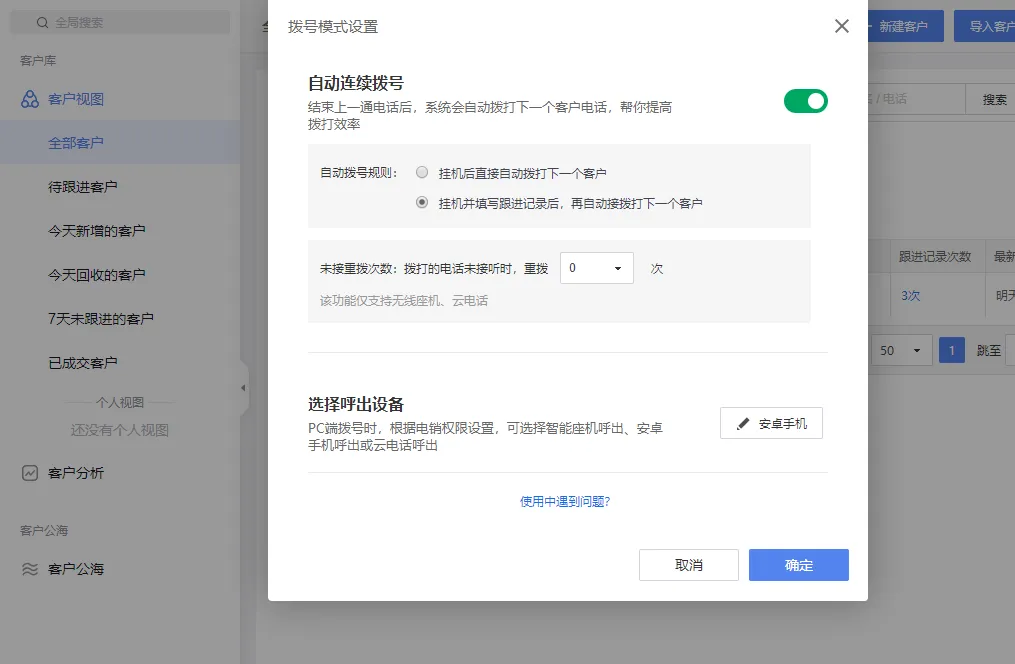1015x664 pixels.
Task: Click the 客户公海 menu label
Action: (x=76, y=569)
